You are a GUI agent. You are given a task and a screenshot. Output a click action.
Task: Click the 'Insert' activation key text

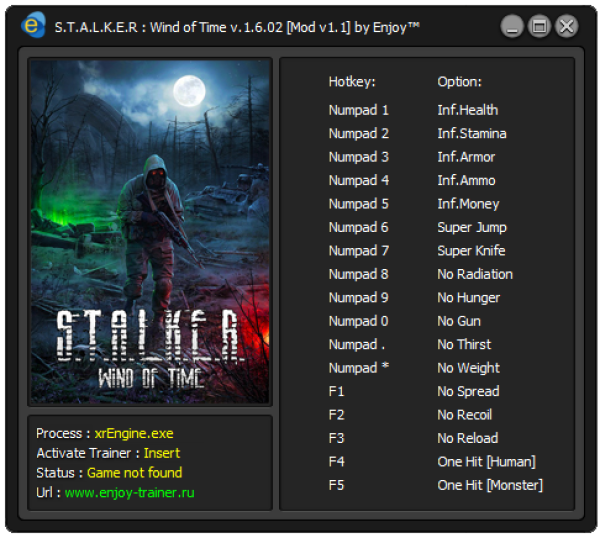pos(161,453)
